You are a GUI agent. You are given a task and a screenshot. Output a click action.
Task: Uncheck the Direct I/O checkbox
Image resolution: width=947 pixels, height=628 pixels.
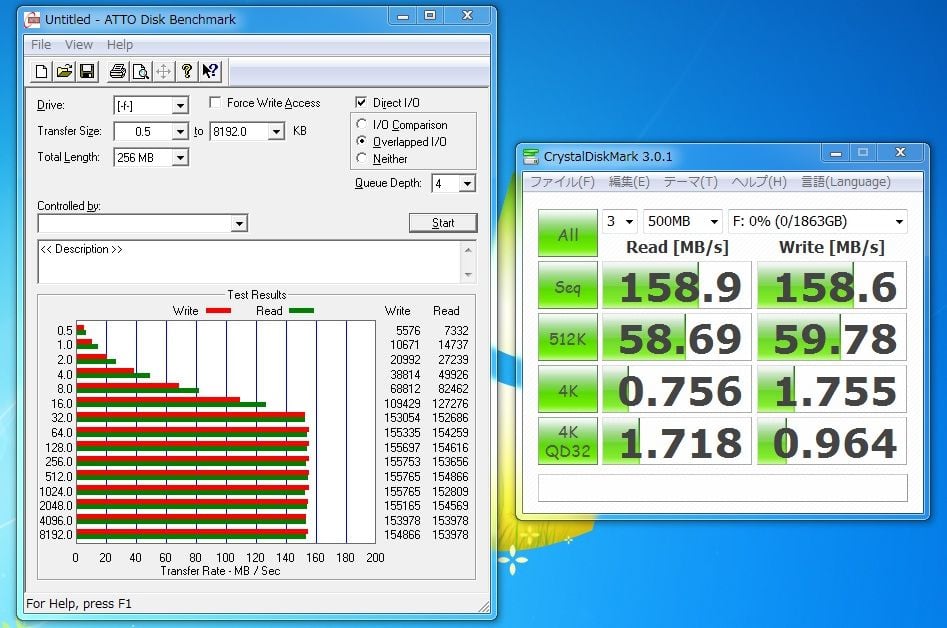click(361, 103)
